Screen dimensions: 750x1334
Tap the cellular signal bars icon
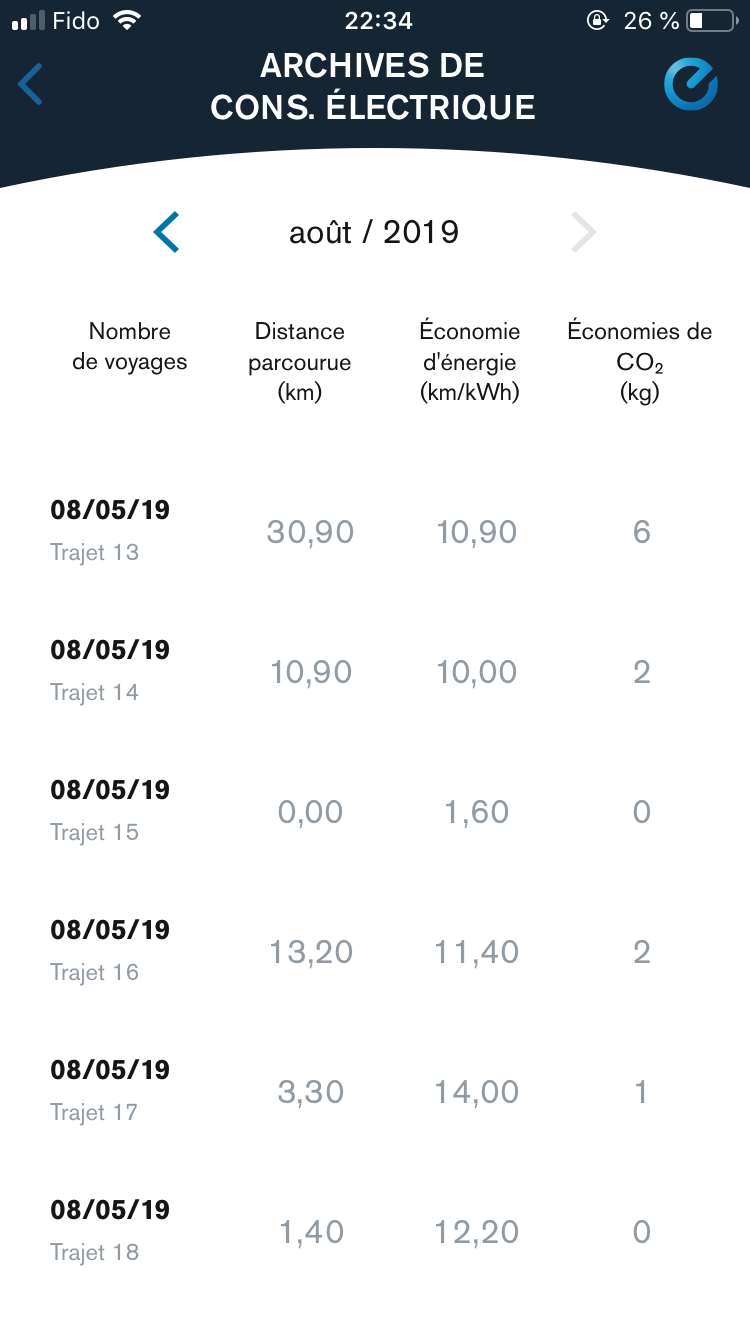[28, 20]
